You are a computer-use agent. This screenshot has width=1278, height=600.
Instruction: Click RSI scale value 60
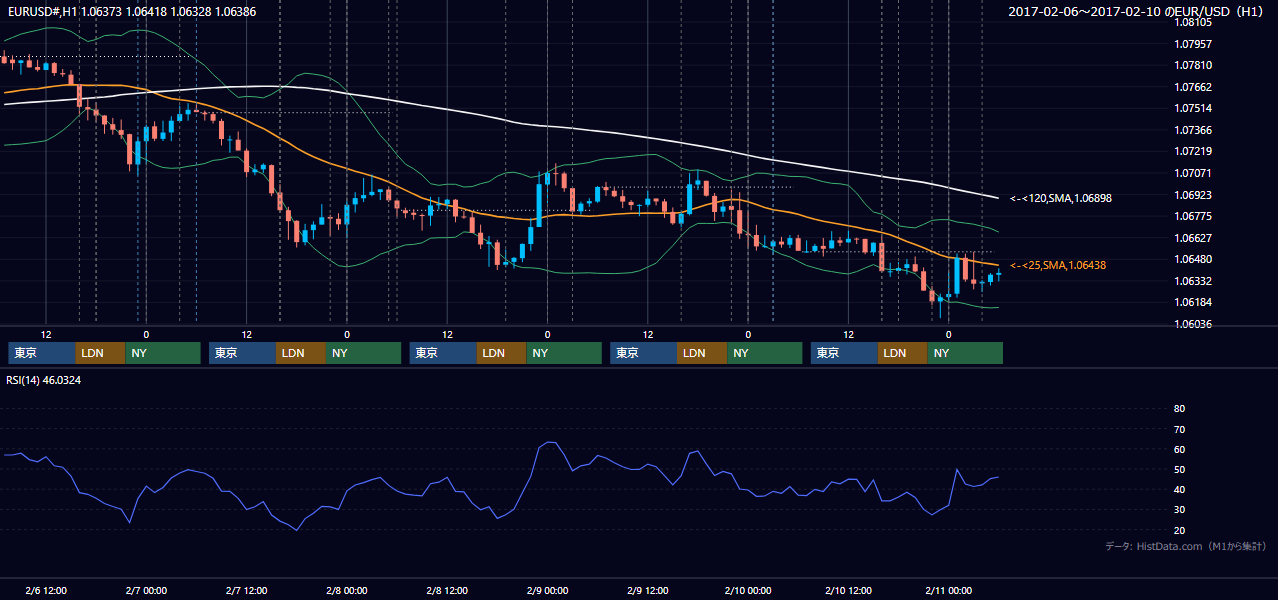pyautogui.click(x=1179, y=449)
